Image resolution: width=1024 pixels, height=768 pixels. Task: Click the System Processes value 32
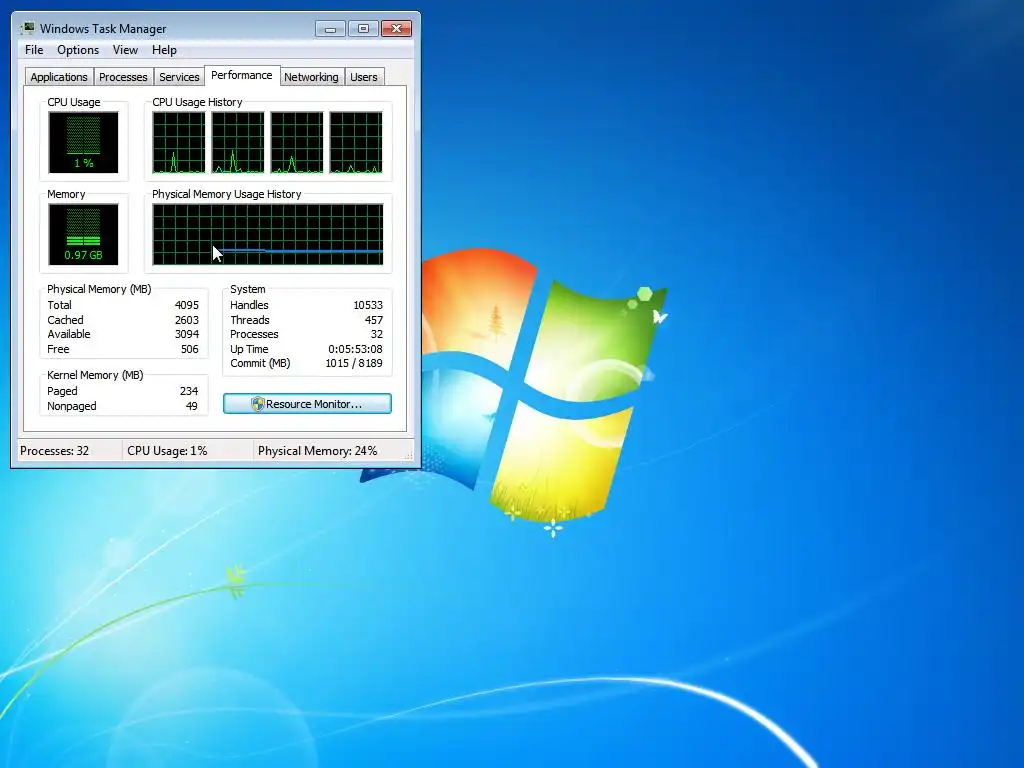[377, 334]
